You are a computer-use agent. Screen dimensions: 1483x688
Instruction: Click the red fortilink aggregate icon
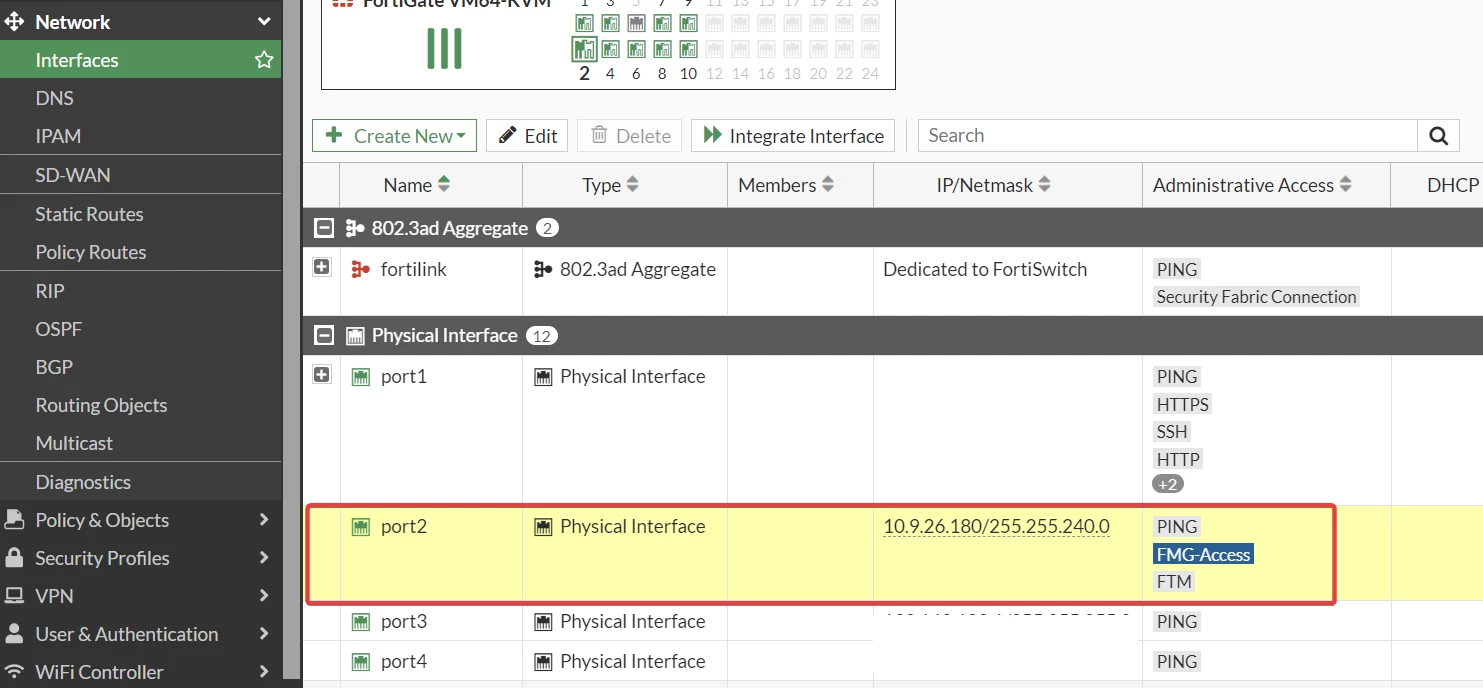tap(361, 269)
